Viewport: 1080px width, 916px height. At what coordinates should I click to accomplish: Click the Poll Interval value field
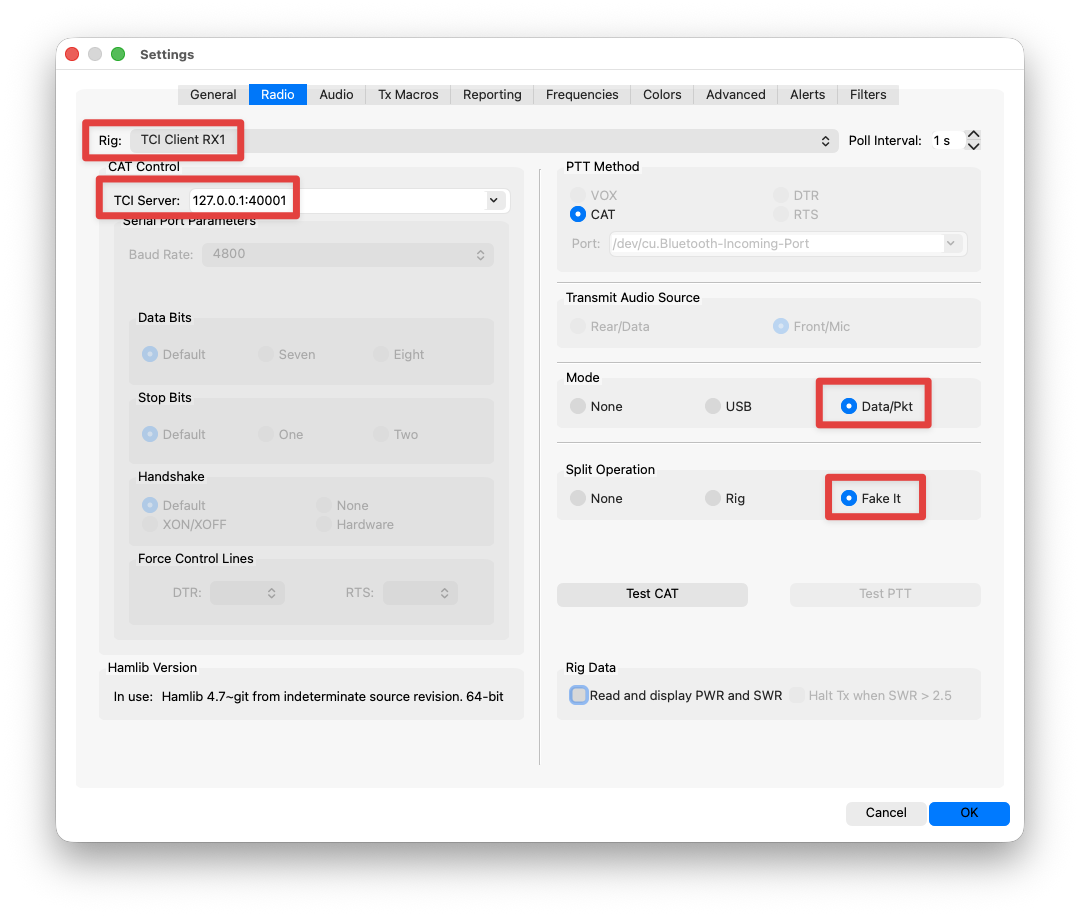pos(947,140)
